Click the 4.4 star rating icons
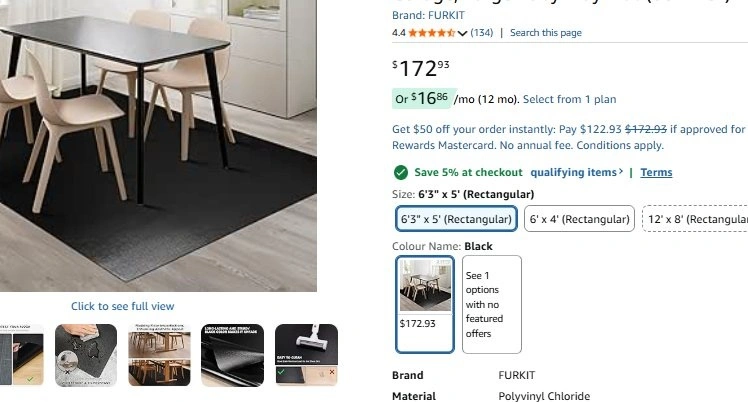The image size is (748, 402). (x=432, y=33)
